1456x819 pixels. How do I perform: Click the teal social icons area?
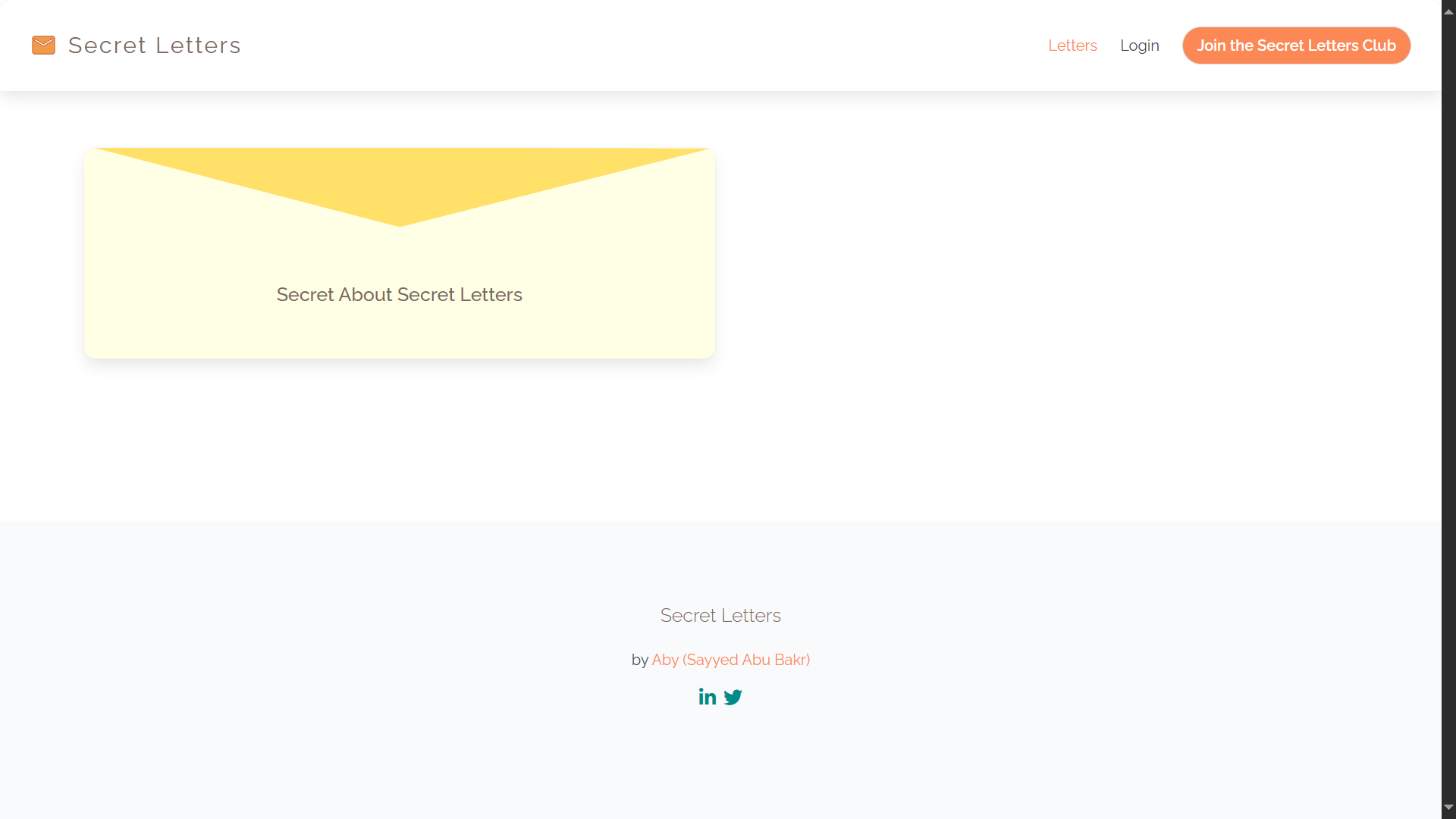[720, 696]
